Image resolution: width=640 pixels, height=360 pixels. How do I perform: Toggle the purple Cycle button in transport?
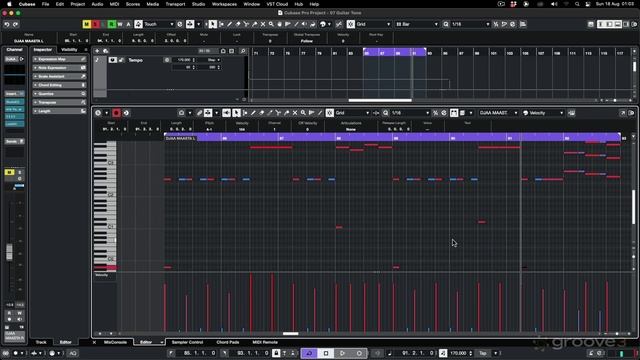click(x=309, y=353)
